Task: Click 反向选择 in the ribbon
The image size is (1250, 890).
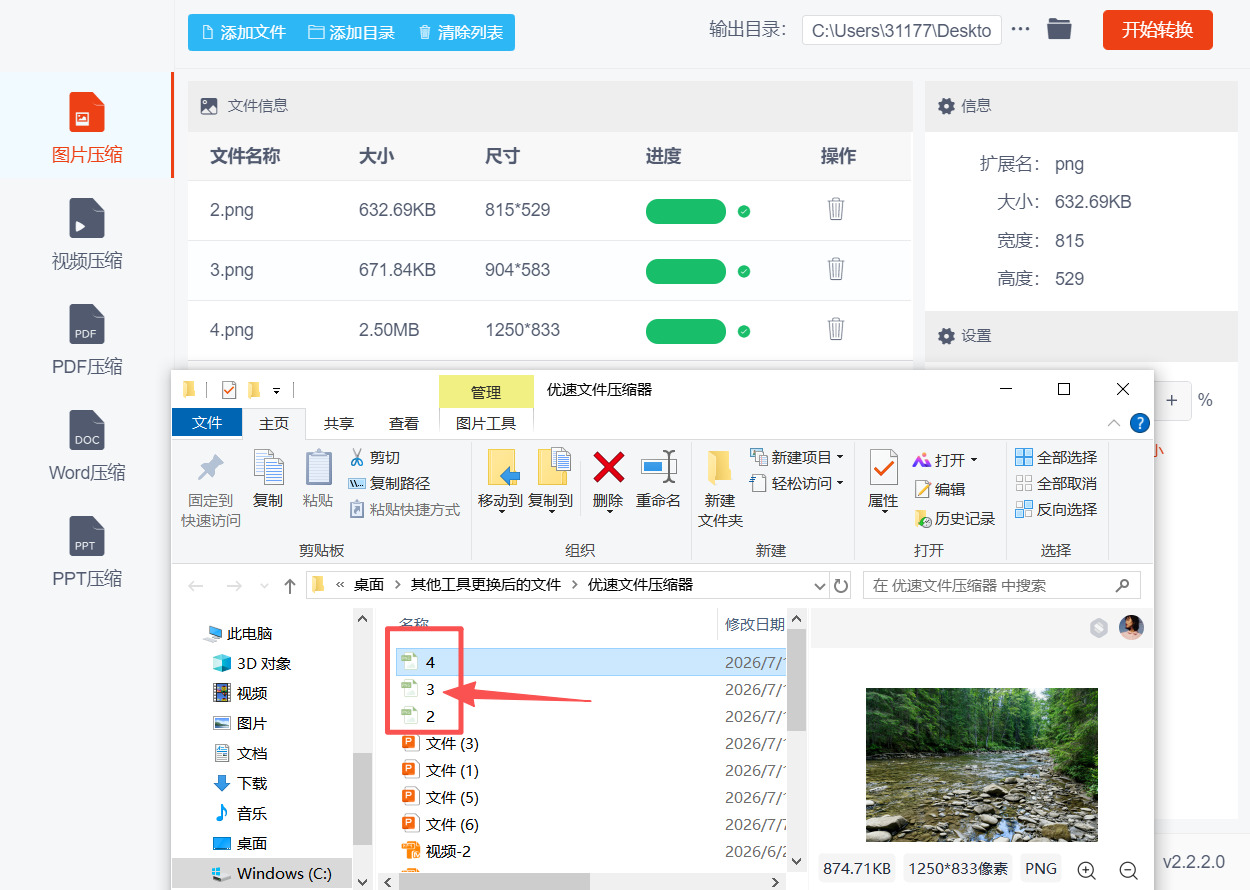Action: (x=1056, y=509)
